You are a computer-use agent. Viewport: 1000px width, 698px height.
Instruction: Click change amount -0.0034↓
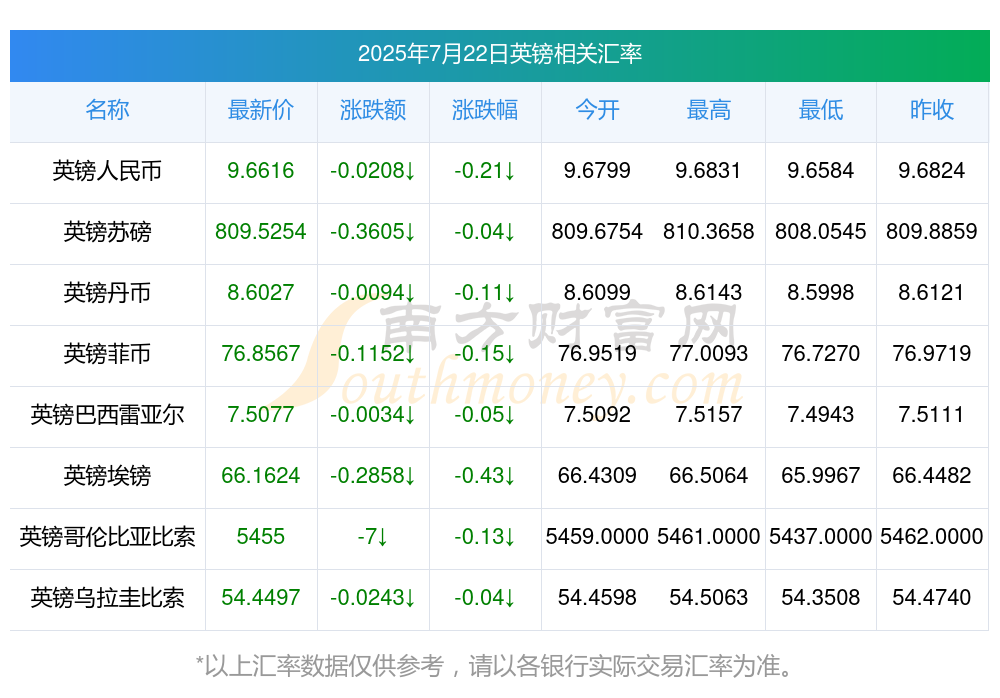(x=373, y=414)
